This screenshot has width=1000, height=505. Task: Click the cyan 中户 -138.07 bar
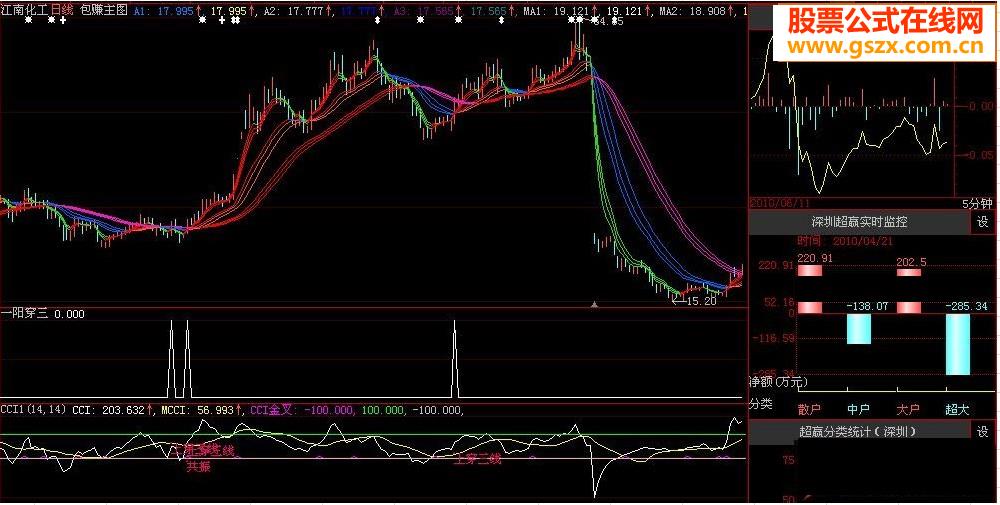click(x=859, y=328)
